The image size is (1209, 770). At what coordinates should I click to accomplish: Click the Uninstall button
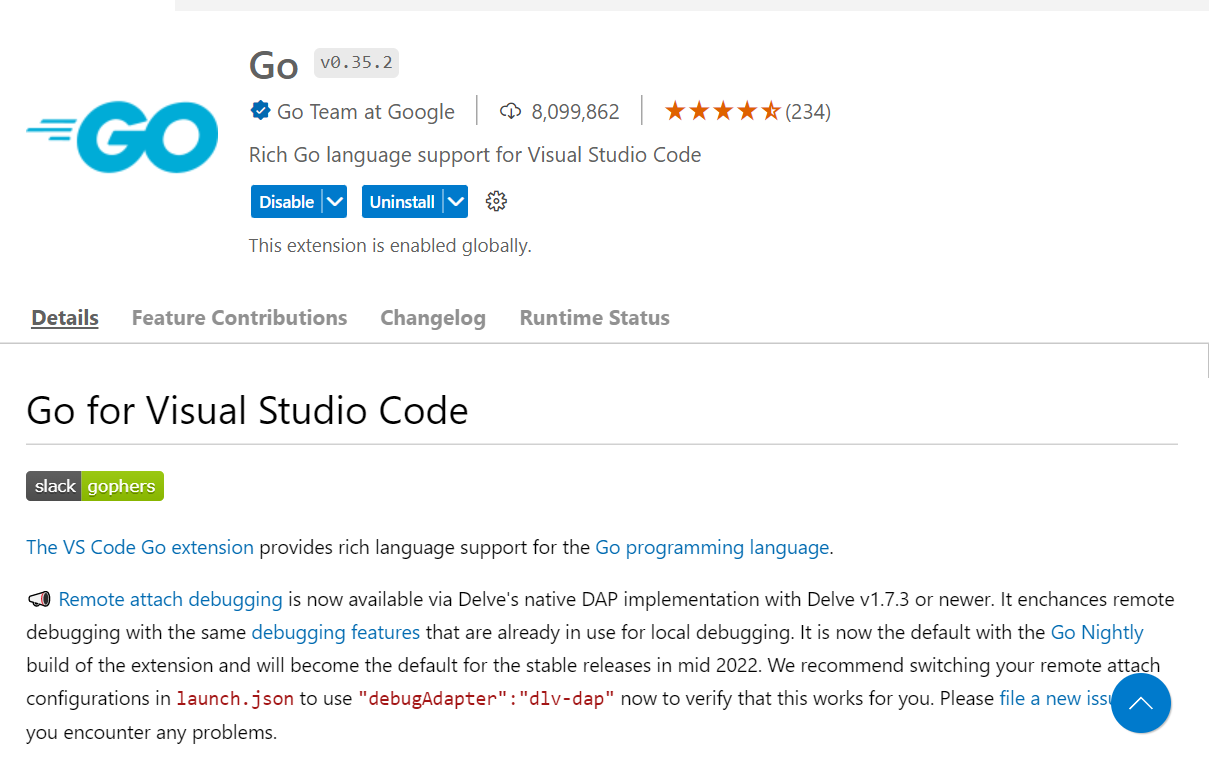coord(402,202)
